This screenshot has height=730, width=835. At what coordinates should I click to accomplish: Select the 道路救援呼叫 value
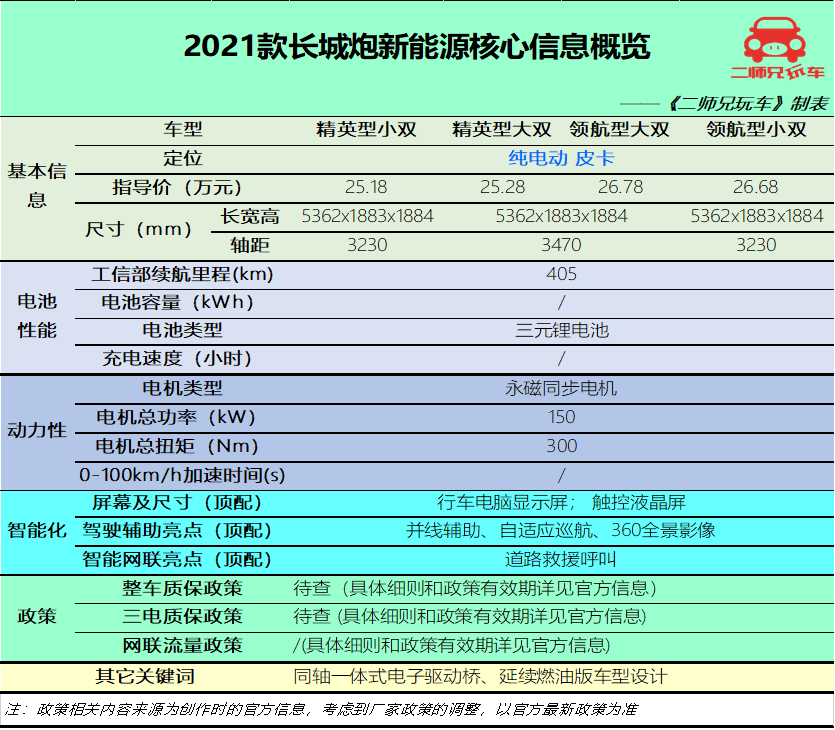pyautogui.click(x=561, y=560)
